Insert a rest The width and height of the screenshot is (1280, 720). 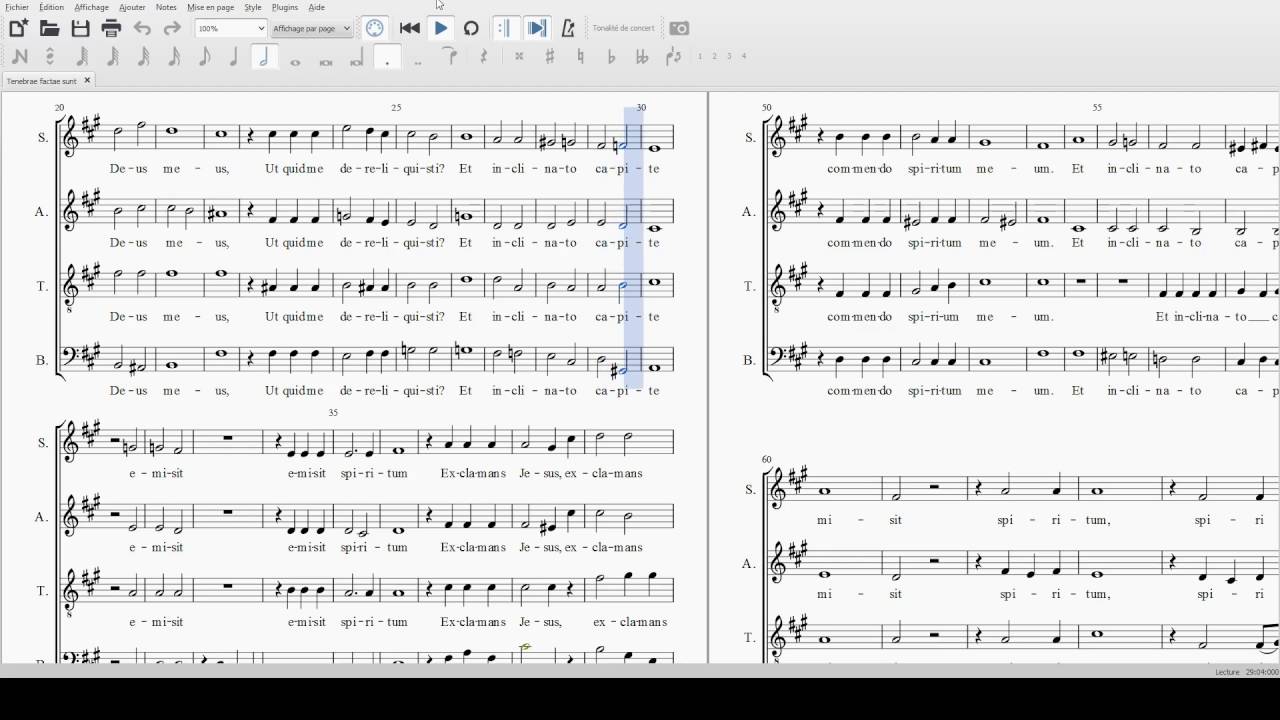pos(484,57)
